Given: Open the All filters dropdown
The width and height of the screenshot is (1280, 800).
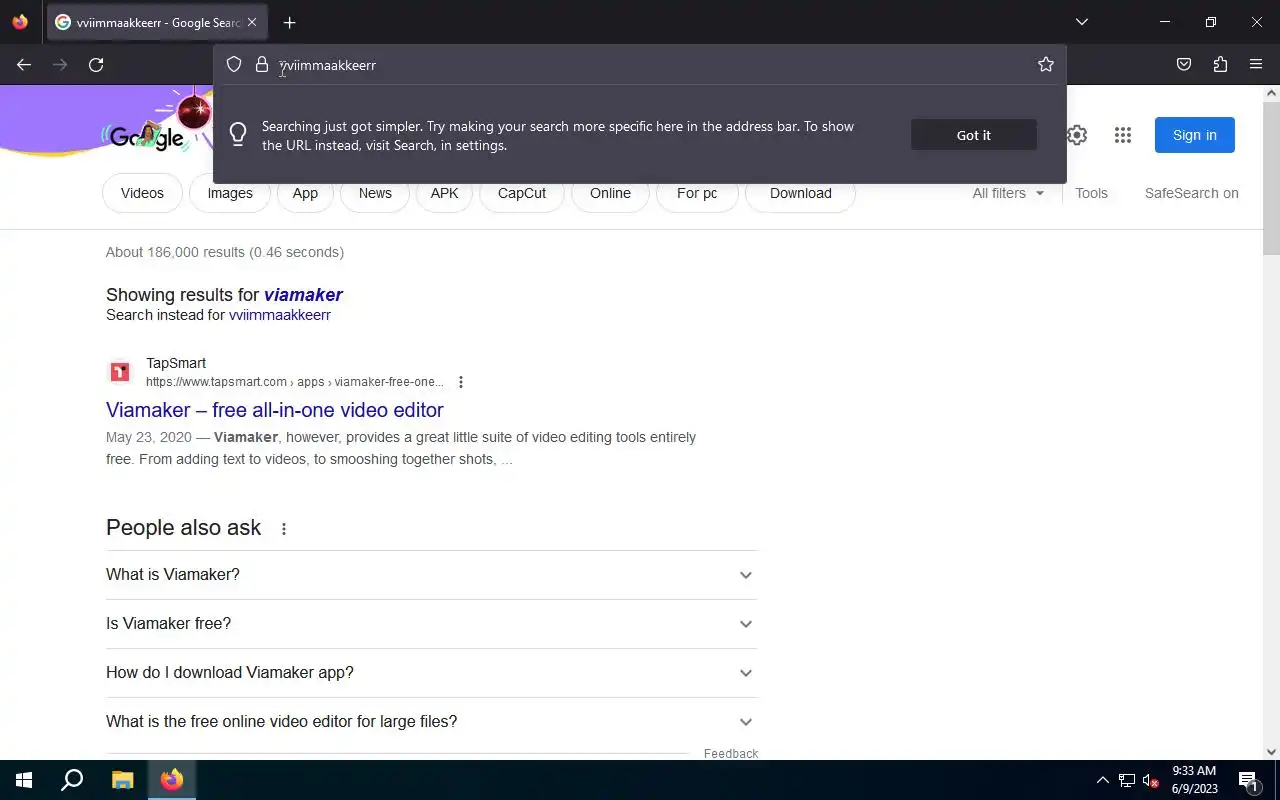Looking at the screenshot, I should pos(1008,193).
